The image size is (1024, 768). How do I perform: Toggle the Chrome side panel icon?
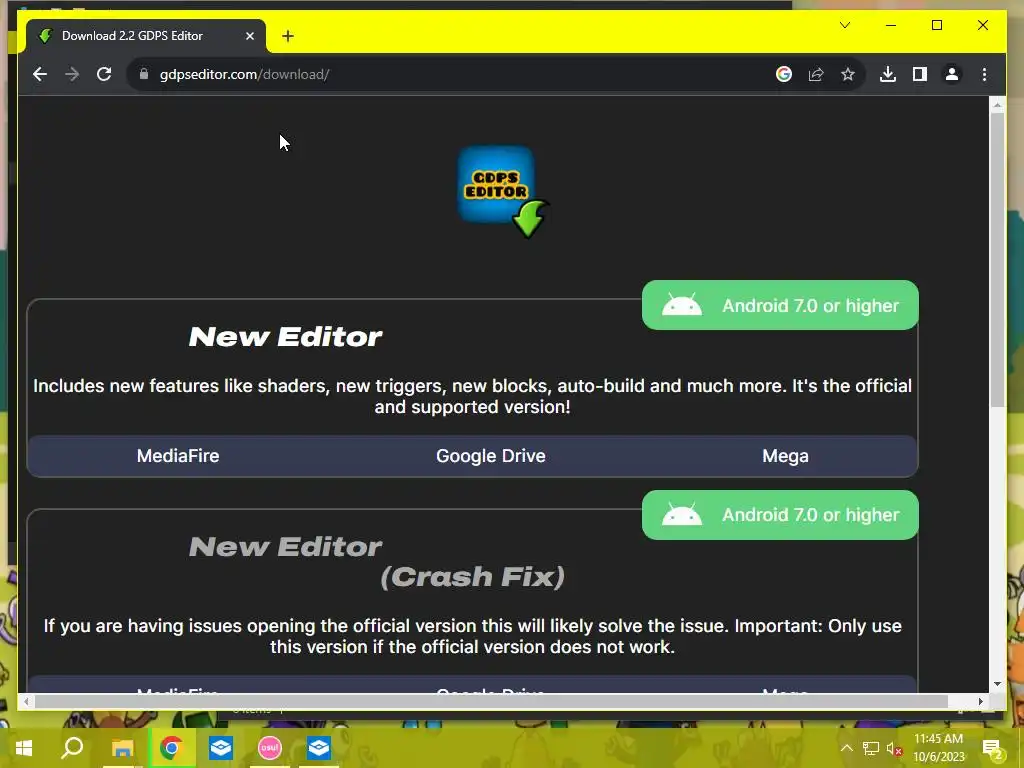(x=920, y=74)
